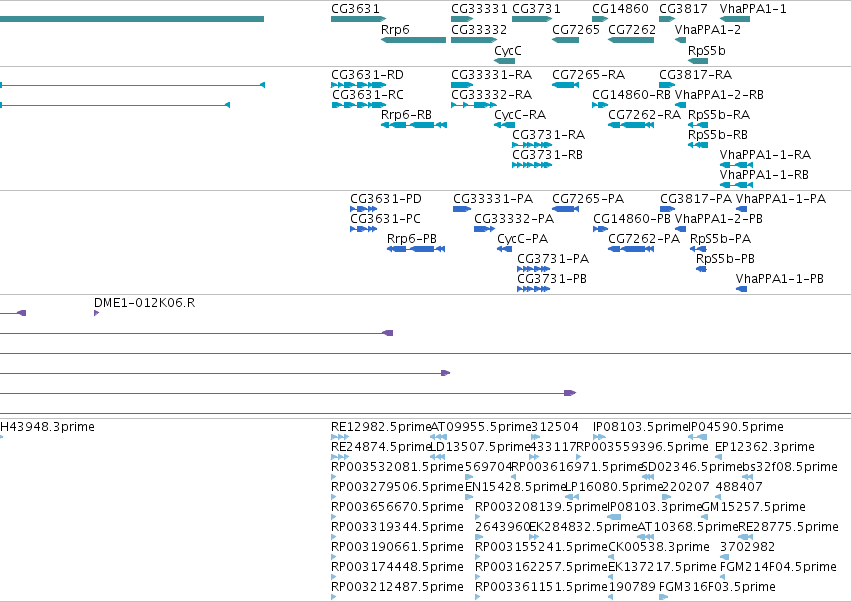Click gene CG7265 label
The width and height of the screenshot is (851, 602).
[576, 29]
